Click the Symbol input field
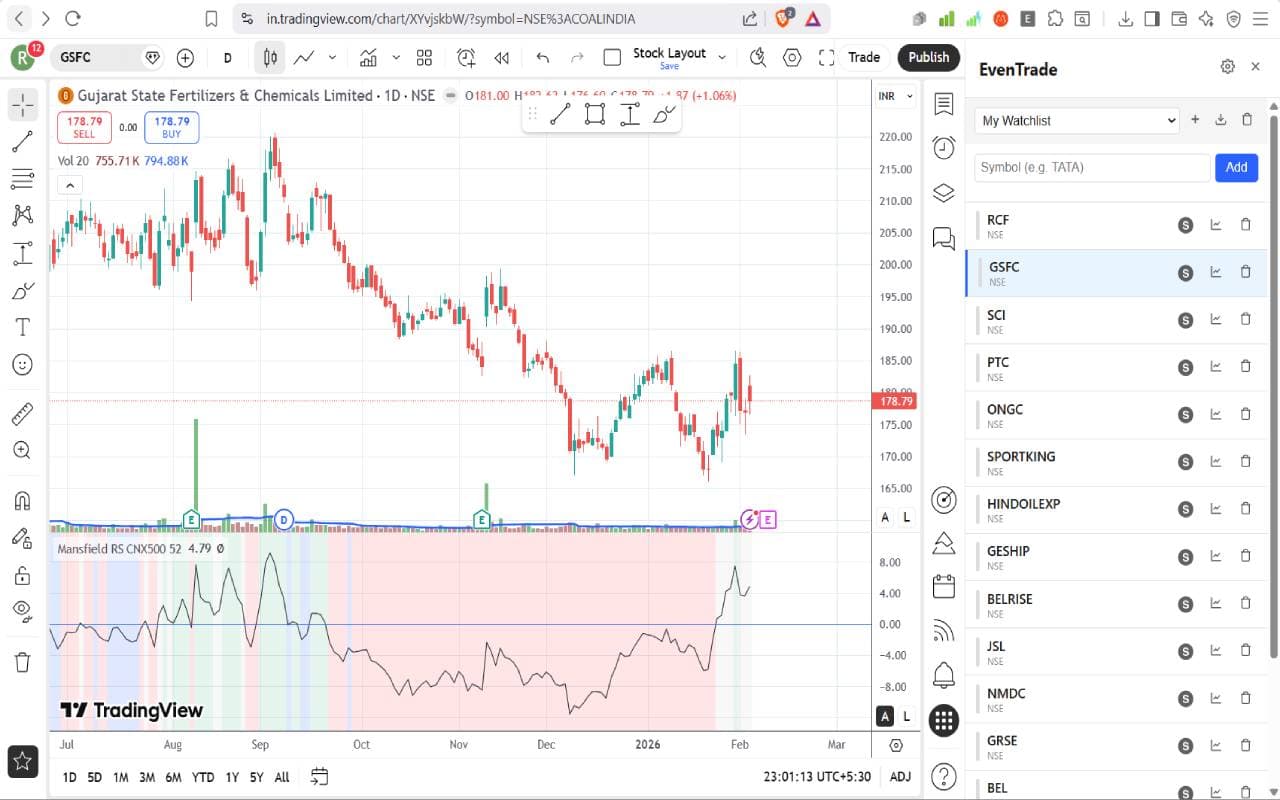The height and width of the screenshot is (800, 1280). pos(1092,167)
